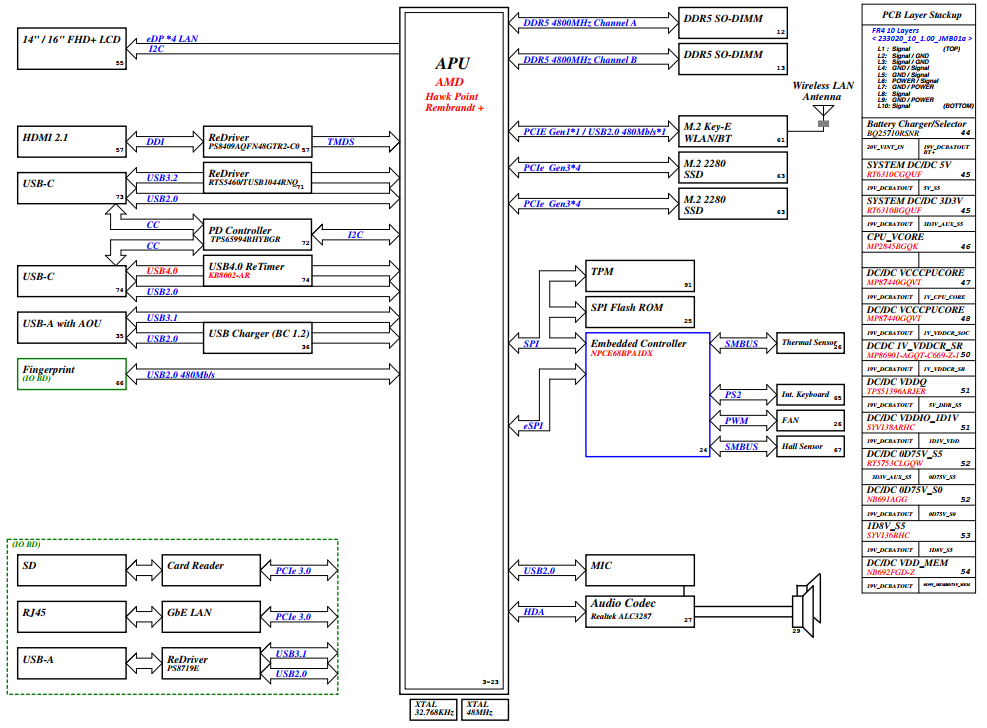Viewport: 987px width, 728px height.
Task: Click the red USB4.0 bus label
Action: (162, 271)
